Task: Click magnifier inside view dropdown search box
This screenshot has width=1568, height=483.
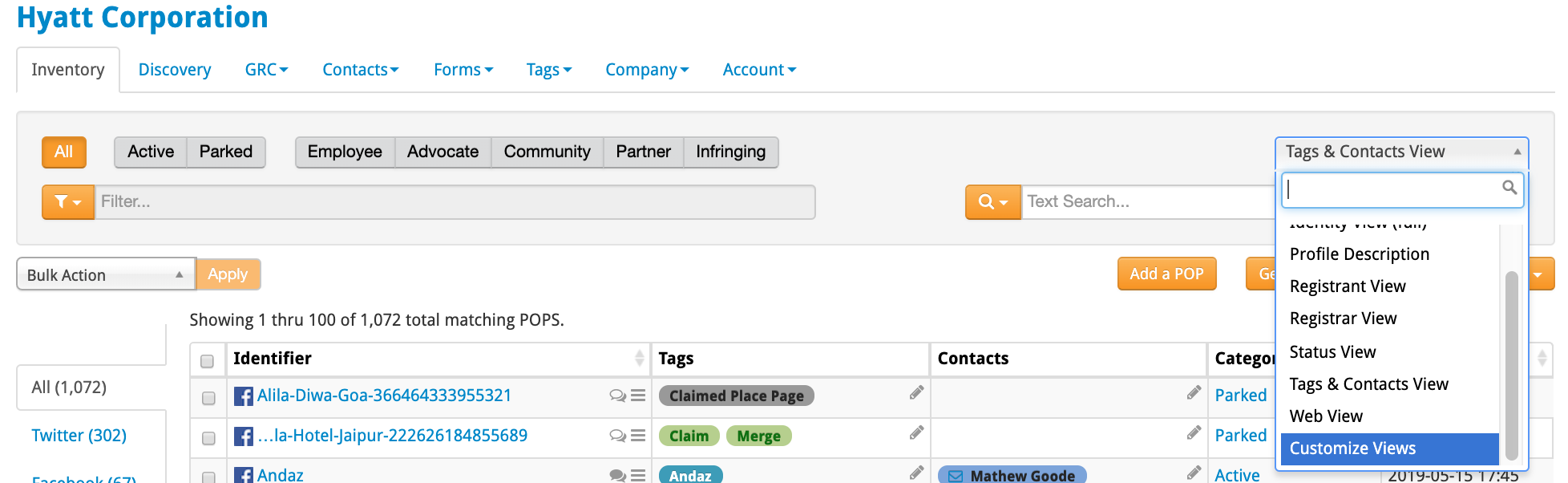Action: pos(1509,188)
